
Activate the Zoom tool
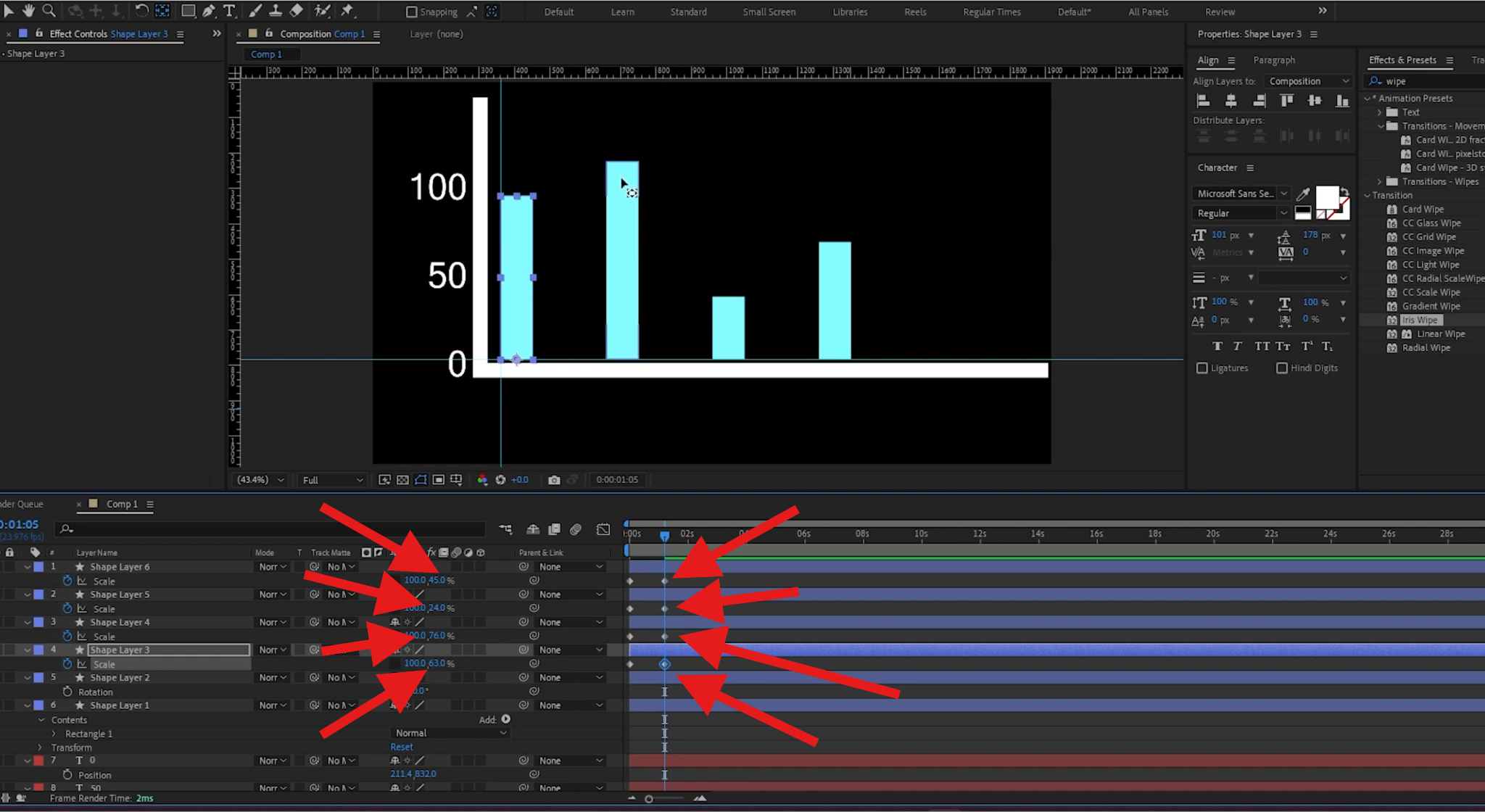[x=48, y=11]
